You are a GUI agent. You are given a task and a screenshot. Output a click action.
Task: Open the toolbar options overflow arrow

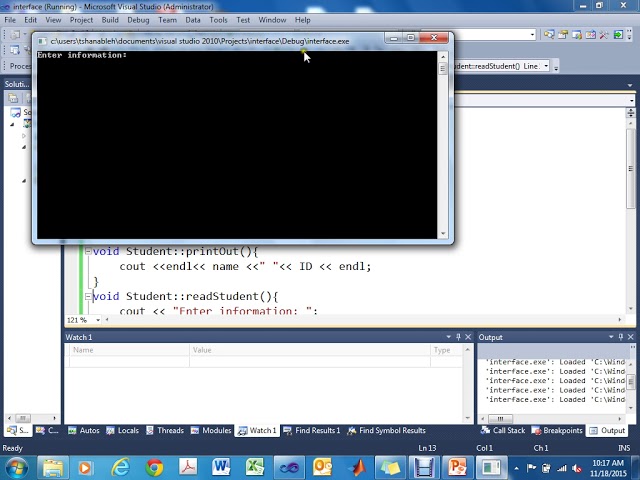click(x=629, y=35)
